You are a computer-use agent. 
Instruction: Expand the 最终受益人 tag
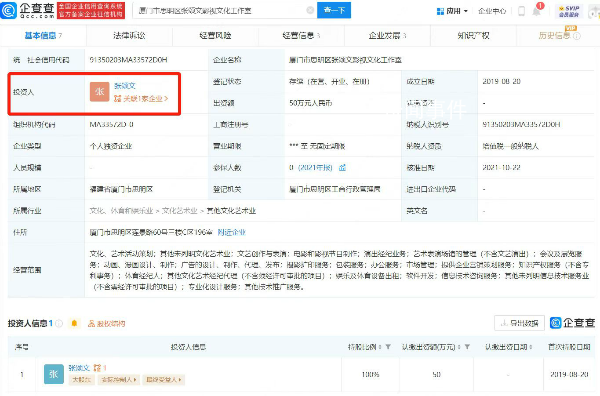tap(163, 380)
